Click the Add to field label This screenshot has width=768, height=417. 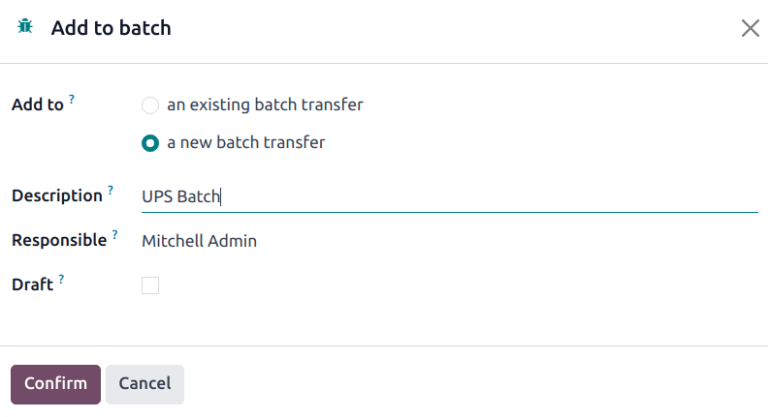coord(38,105)
